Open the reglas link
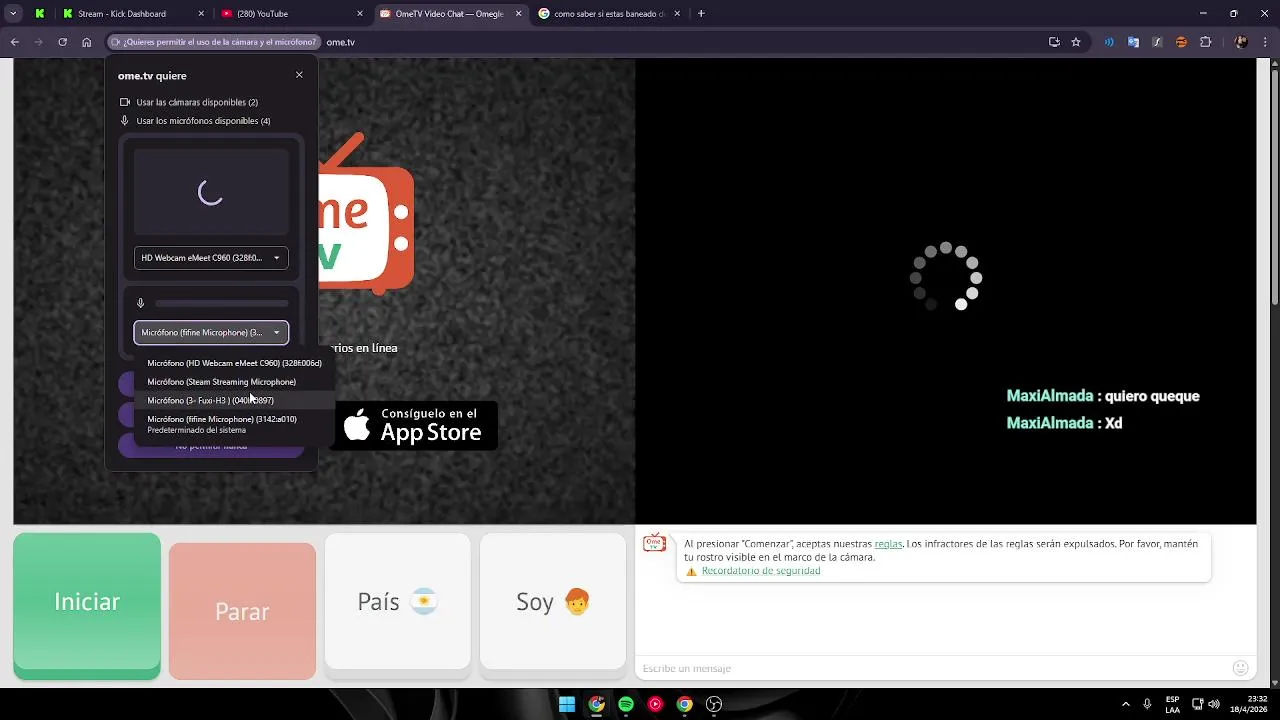Image resolution: width=1280 pixels, height=720 pixels. pos(888,544)
